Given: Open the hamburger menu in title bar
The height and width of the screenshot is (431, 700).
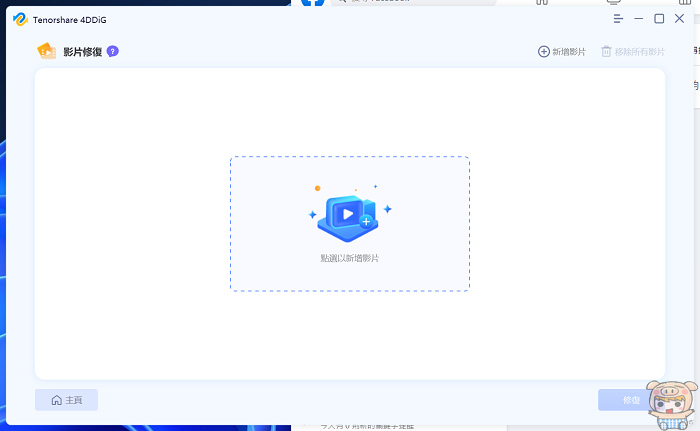Looking at the screenshot, I should 618,19.
